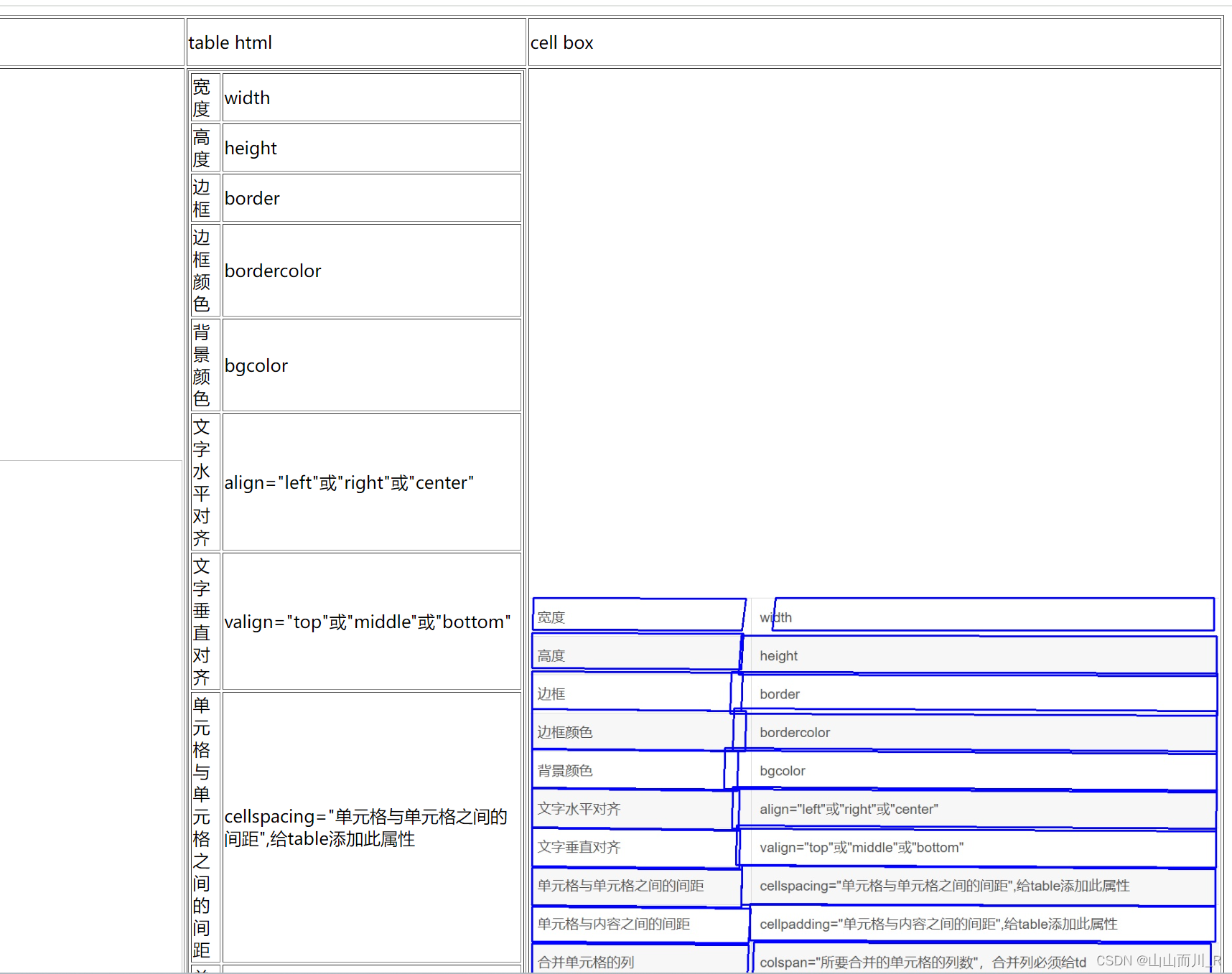Click 文字垂直对齐 in the outlined table
This screenshot has height=974, width=1232.
tap(579, 847)
